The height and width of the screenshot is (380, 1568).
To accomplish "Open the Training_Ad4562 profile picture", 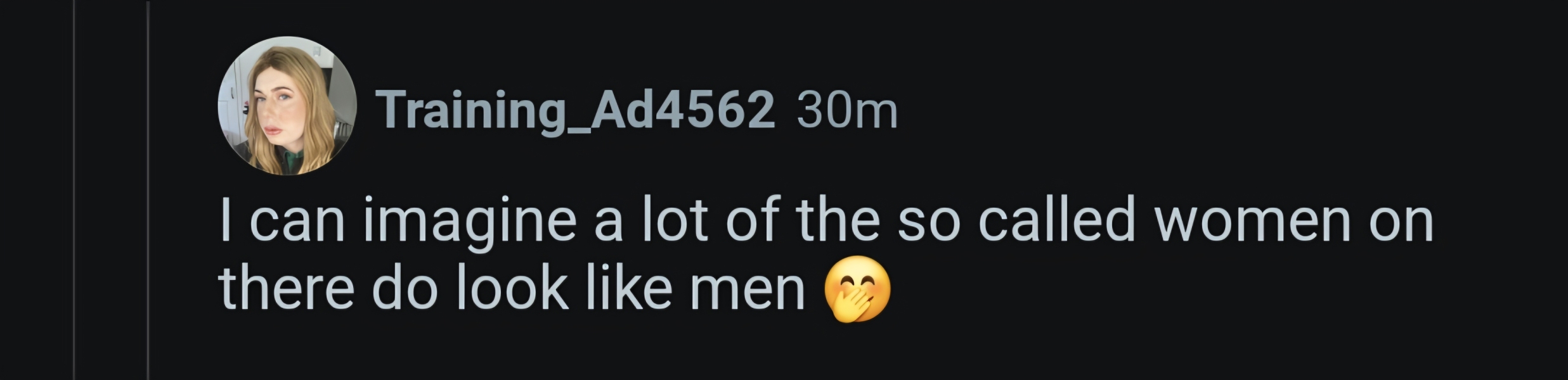I will pyautogui.click(x=287, y=106).
